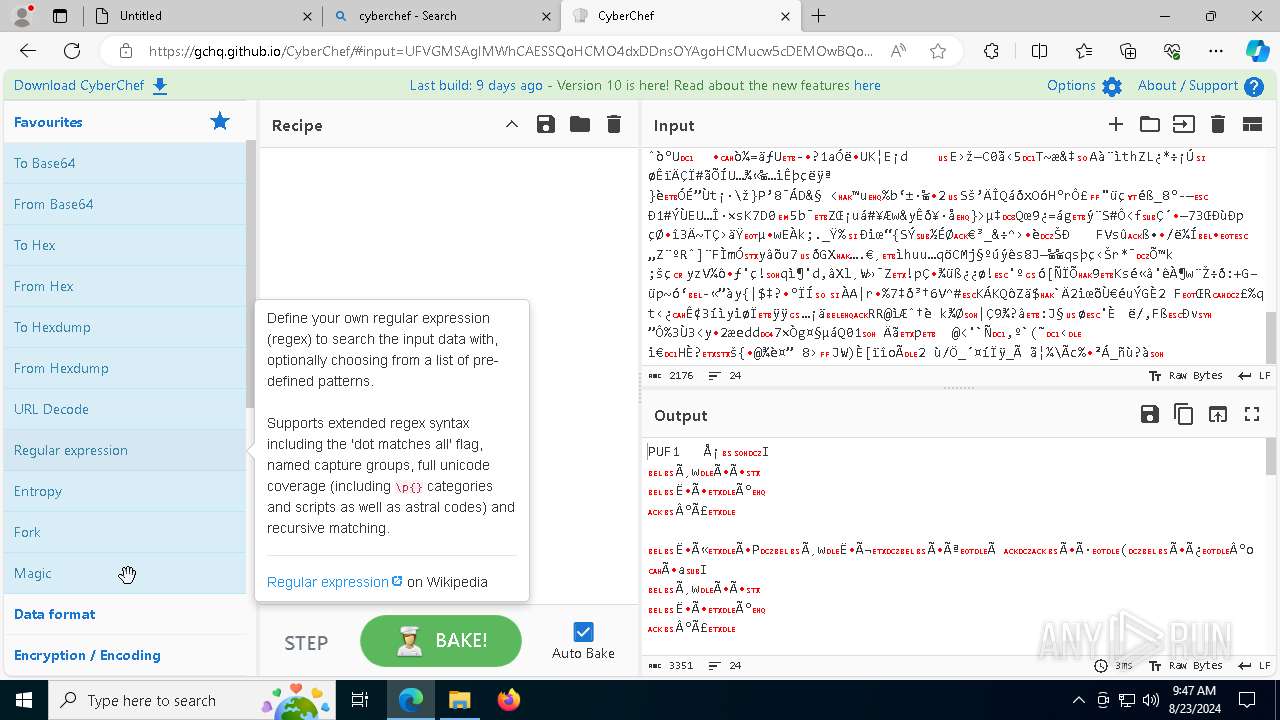Add this page to favorites star
Screen dimensions: 1280x720
[x=938, y=51]
